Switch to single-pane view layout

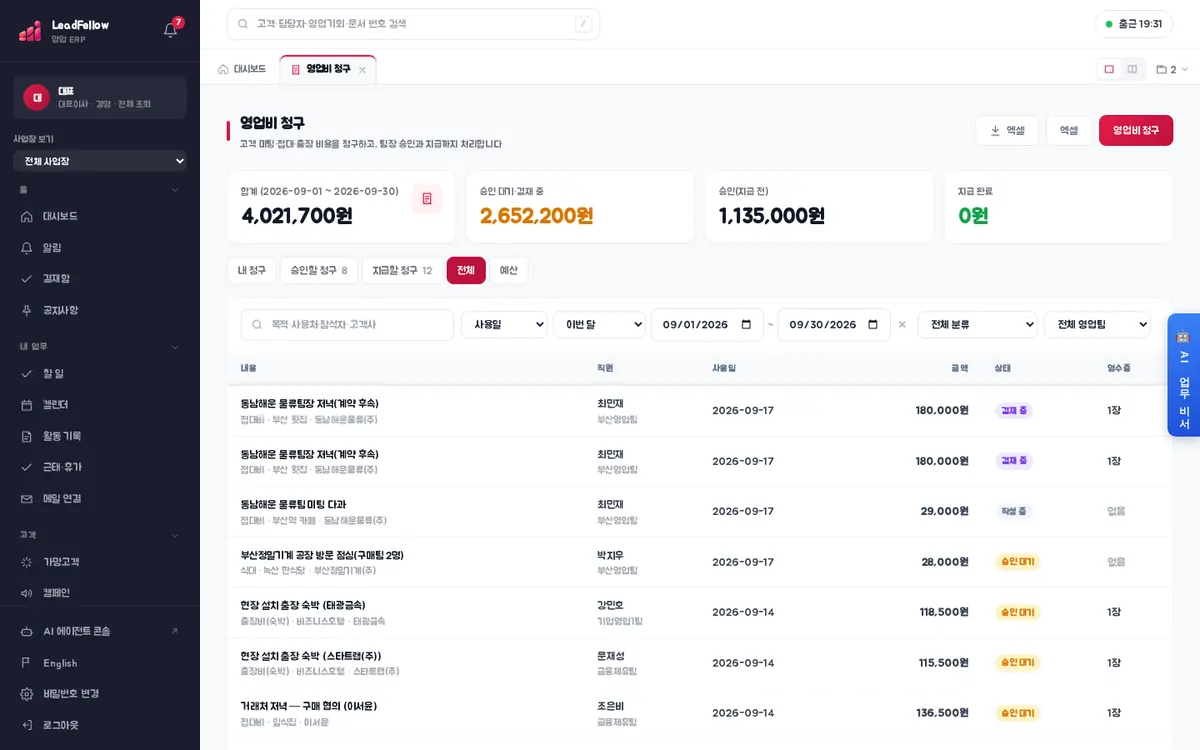coord(1109,69)
